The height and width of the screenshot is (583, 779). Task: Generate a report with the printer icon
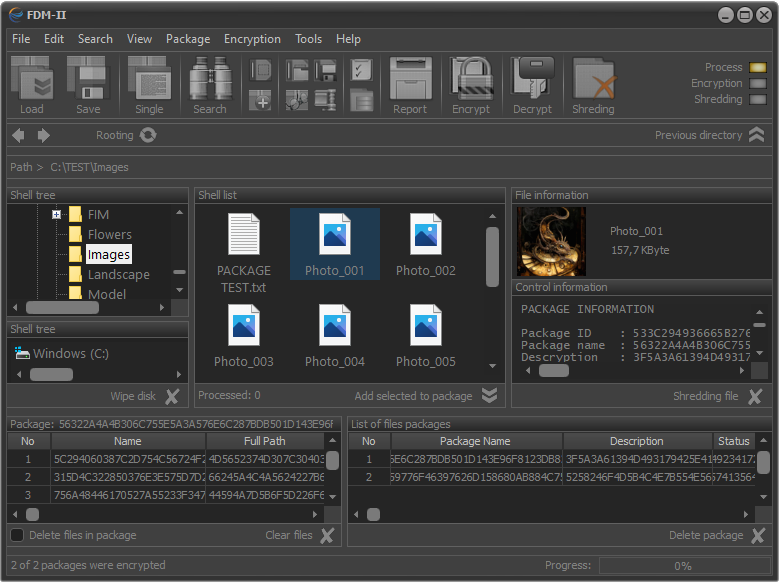pos(410,79)
